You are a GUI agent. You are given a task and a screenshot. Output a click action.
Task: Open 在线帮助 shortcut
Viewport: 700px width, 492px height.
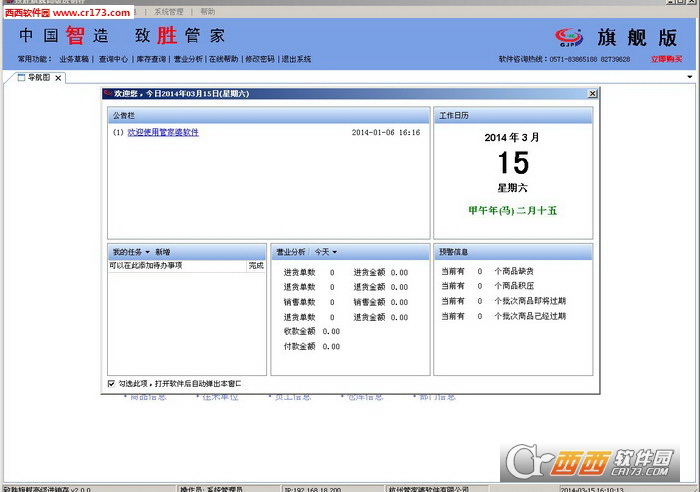tap(224, 59)
